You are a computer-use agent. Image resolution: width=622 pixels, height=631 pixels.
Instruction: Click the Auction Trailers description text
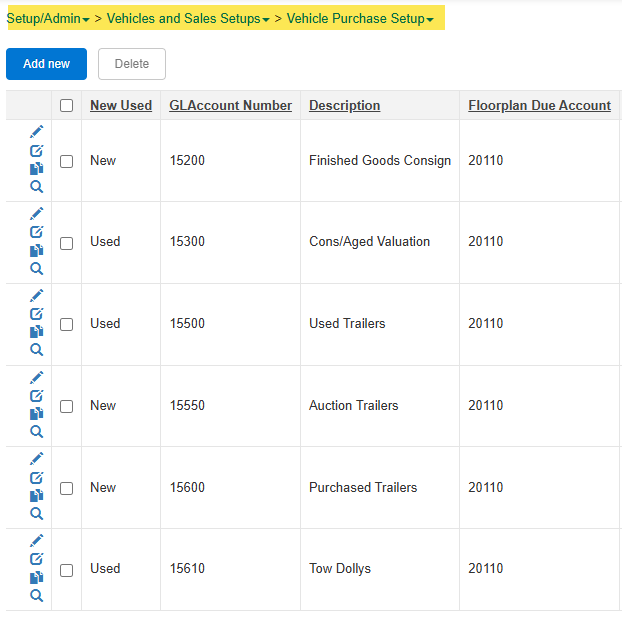point(354,406)
